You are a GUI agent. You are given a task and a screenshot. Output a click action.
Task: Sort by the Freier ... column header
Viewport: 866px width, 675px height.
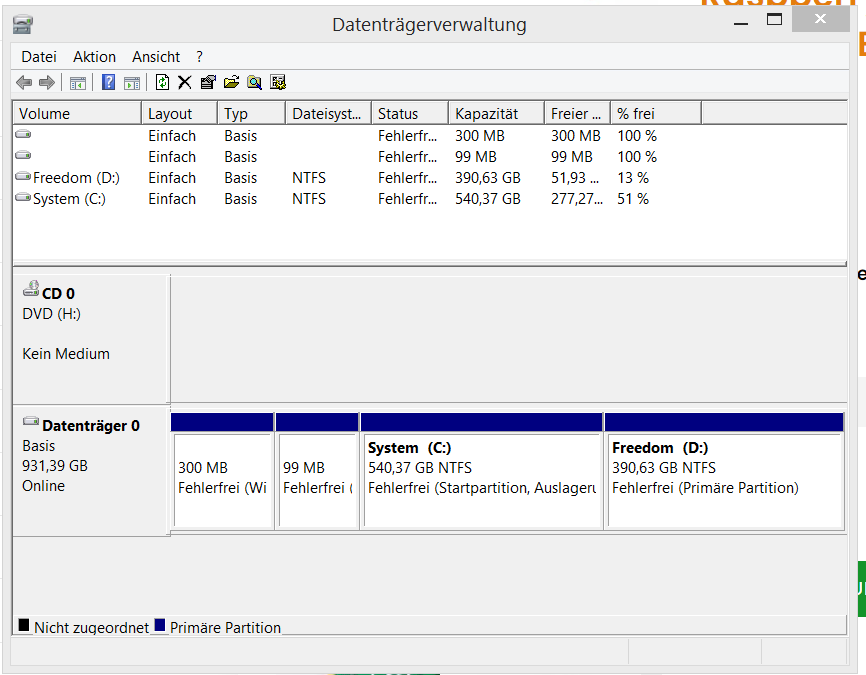[x=577, y=113]
